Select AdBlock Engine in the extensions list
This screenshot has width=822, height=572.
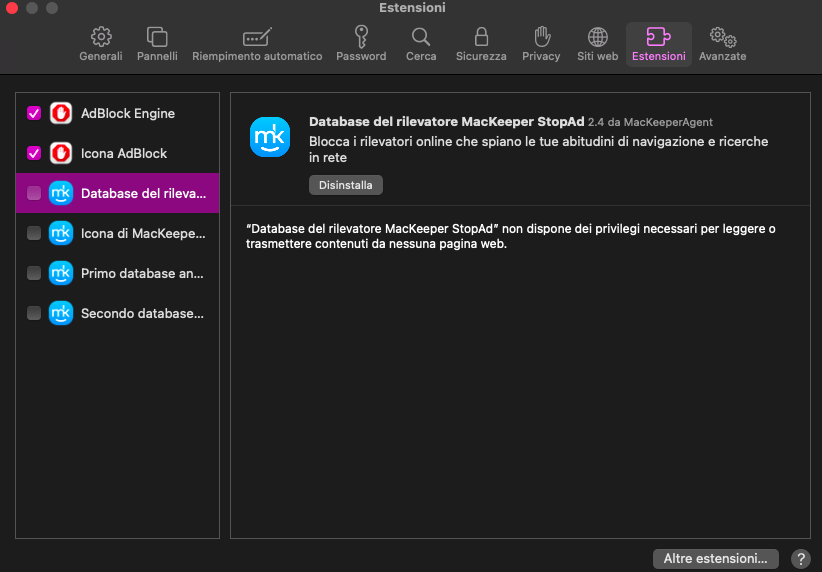coord(117,113)
